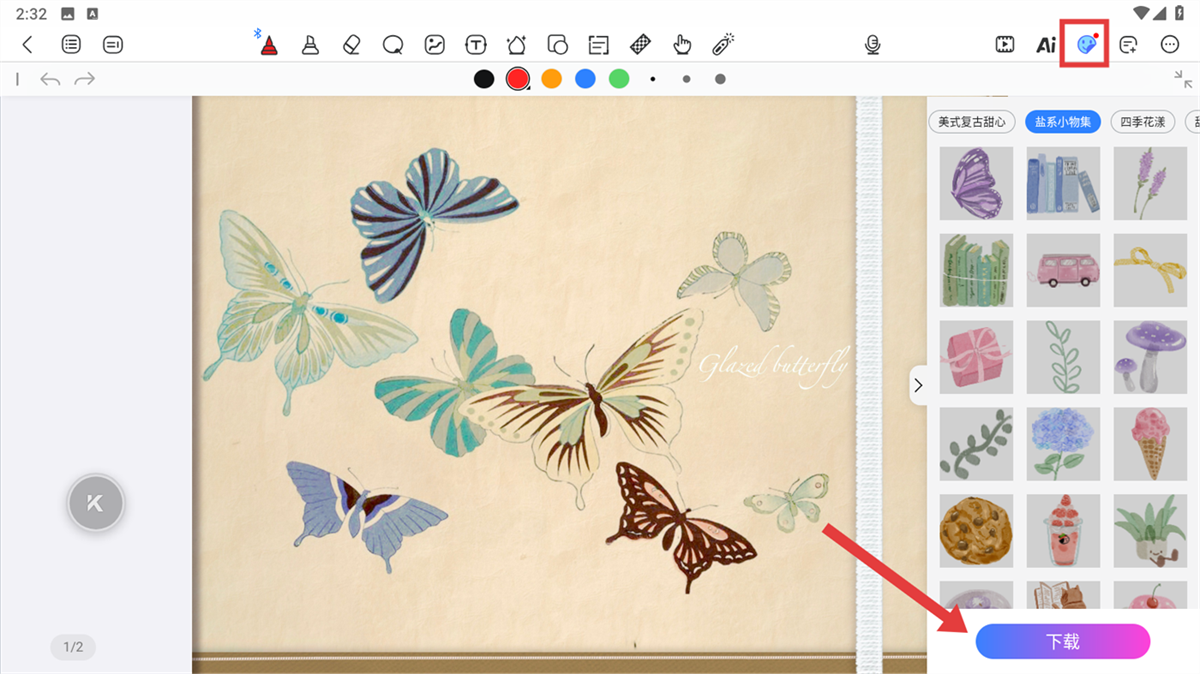Select the lasso selection tool
This screenshot has width=1200, height=674.
coord(392,44)
